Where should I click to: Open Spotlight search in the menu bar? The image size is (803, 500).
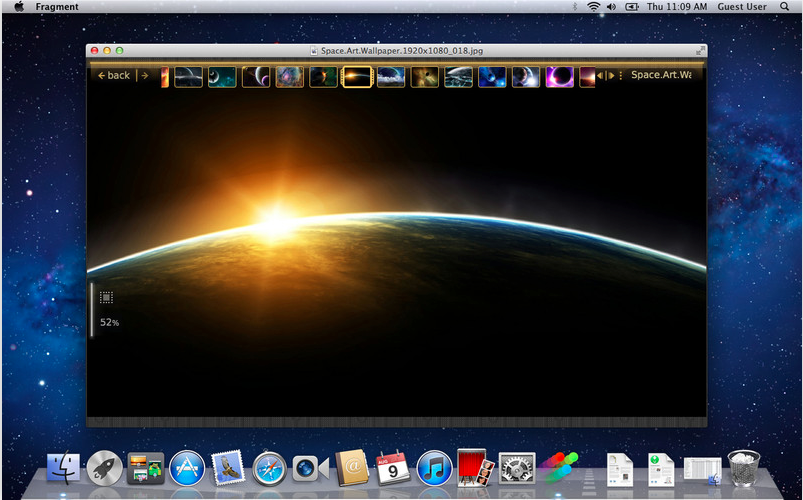tap(784, 7)
